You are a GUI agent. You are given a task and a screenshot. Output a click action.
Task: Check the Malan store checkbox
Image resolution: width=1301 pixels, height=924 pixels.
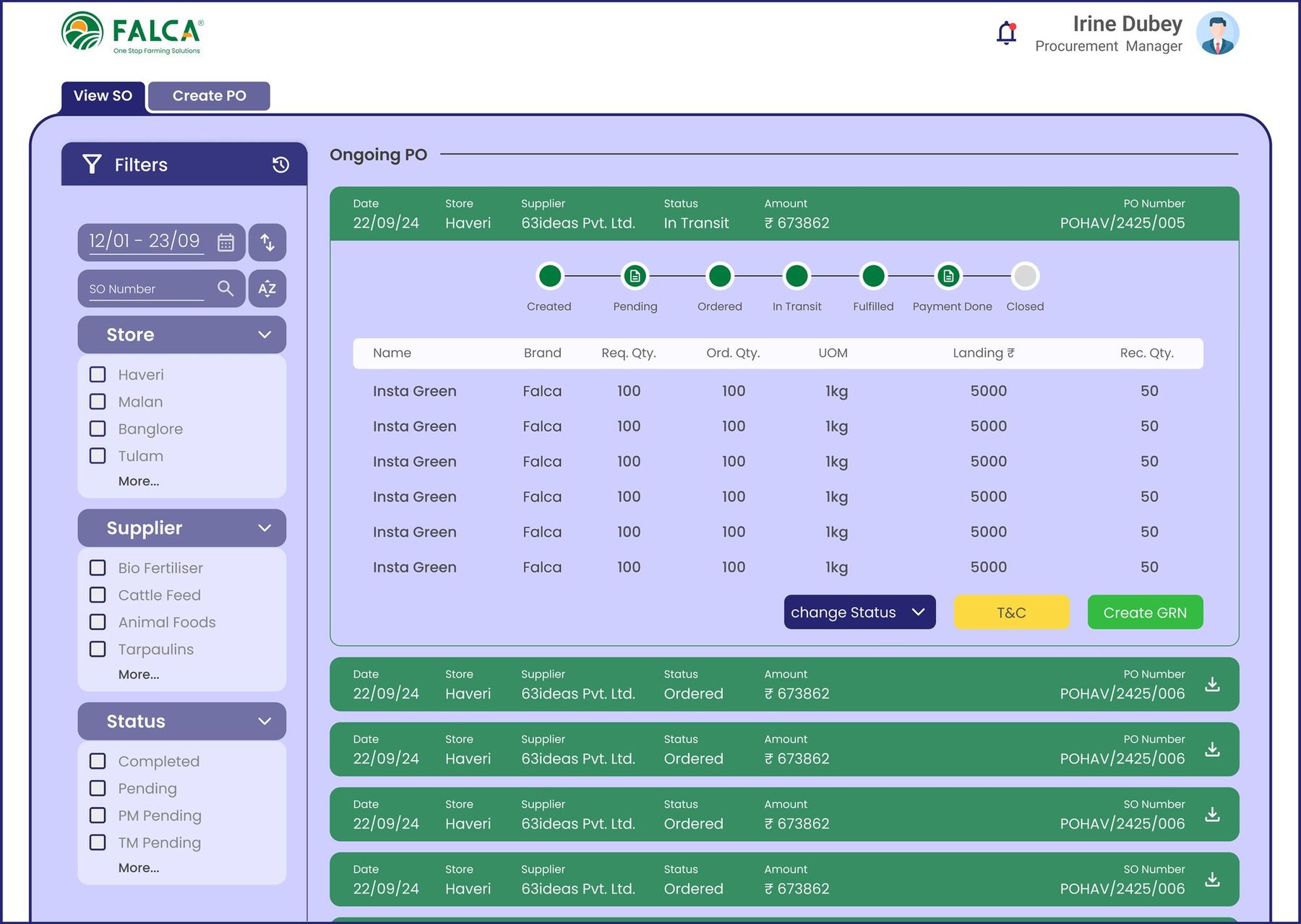point(98,401)
